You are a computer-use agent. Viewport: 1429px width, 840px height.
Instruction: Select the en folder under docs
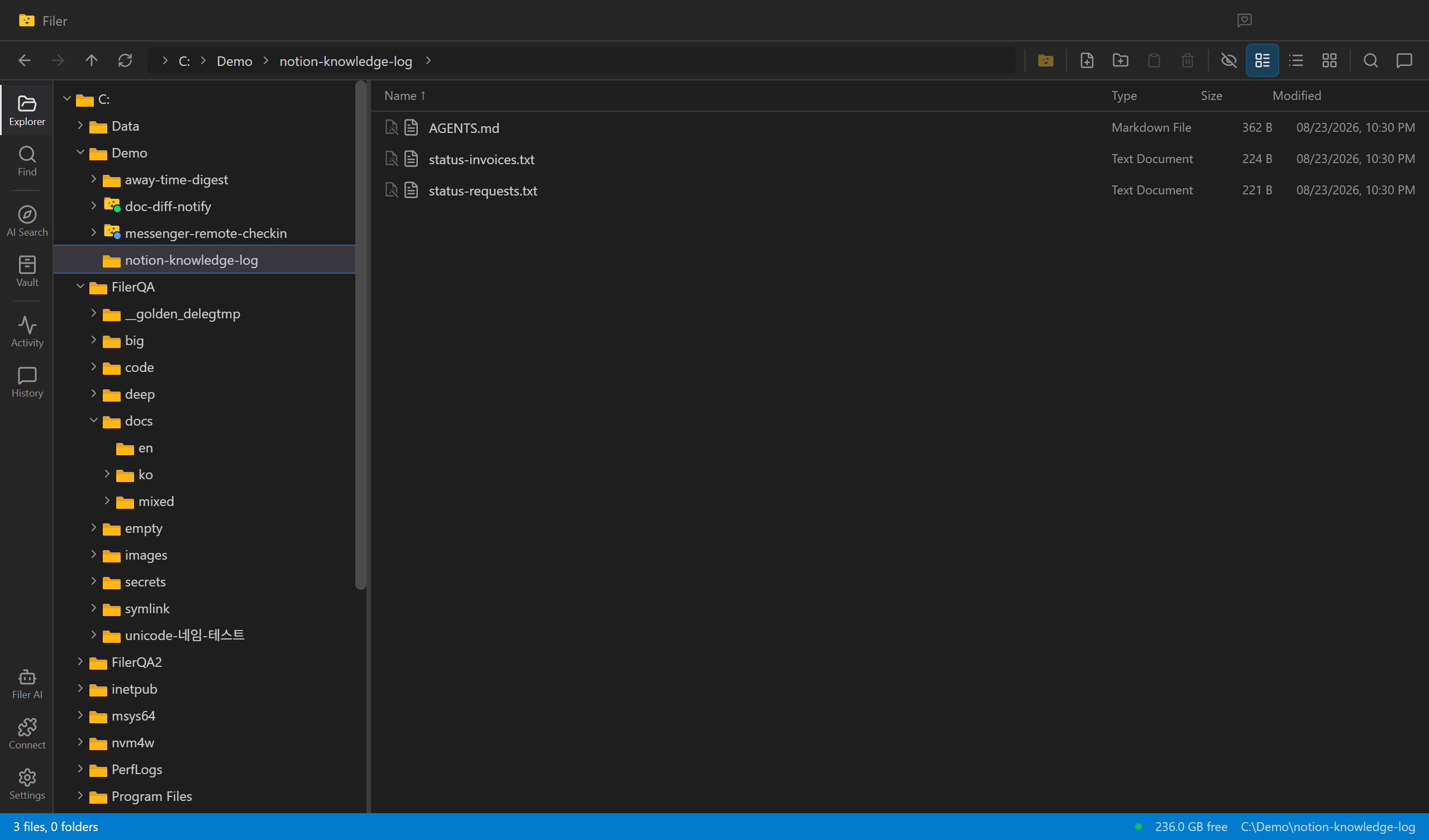204,447
